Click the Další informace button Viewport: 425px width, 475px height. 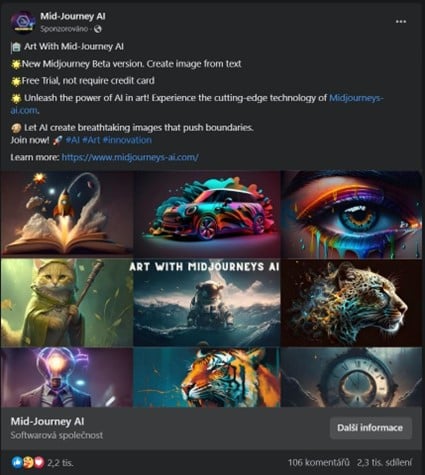point(370,428)
